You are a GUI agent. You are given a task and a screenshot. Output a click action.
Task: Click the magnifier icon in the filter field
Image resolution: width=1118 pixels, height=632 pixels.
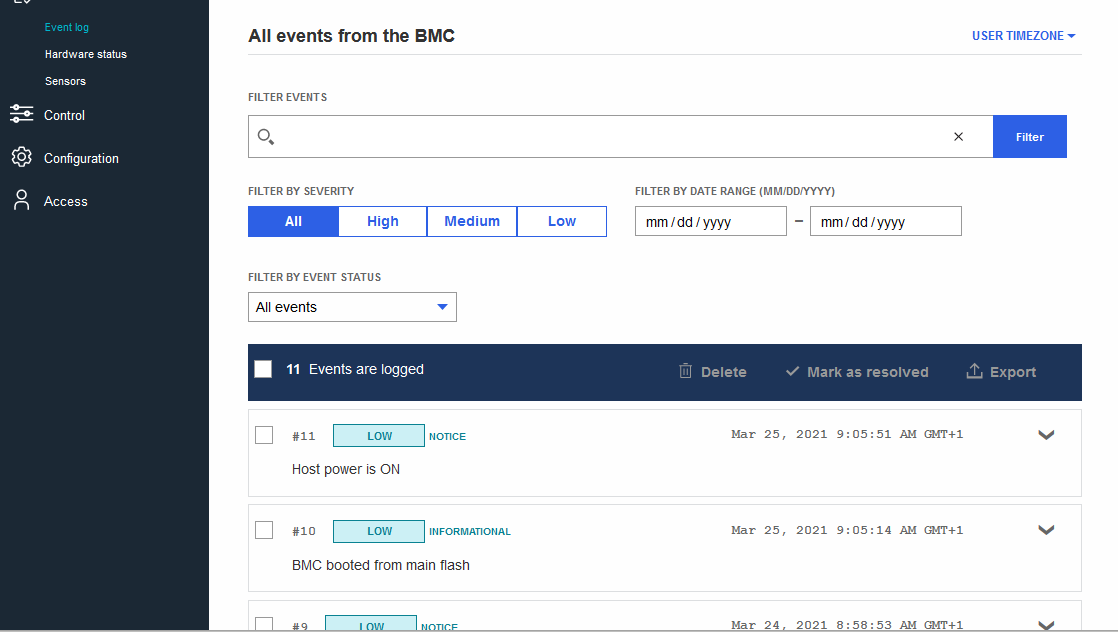click(266, 135)
